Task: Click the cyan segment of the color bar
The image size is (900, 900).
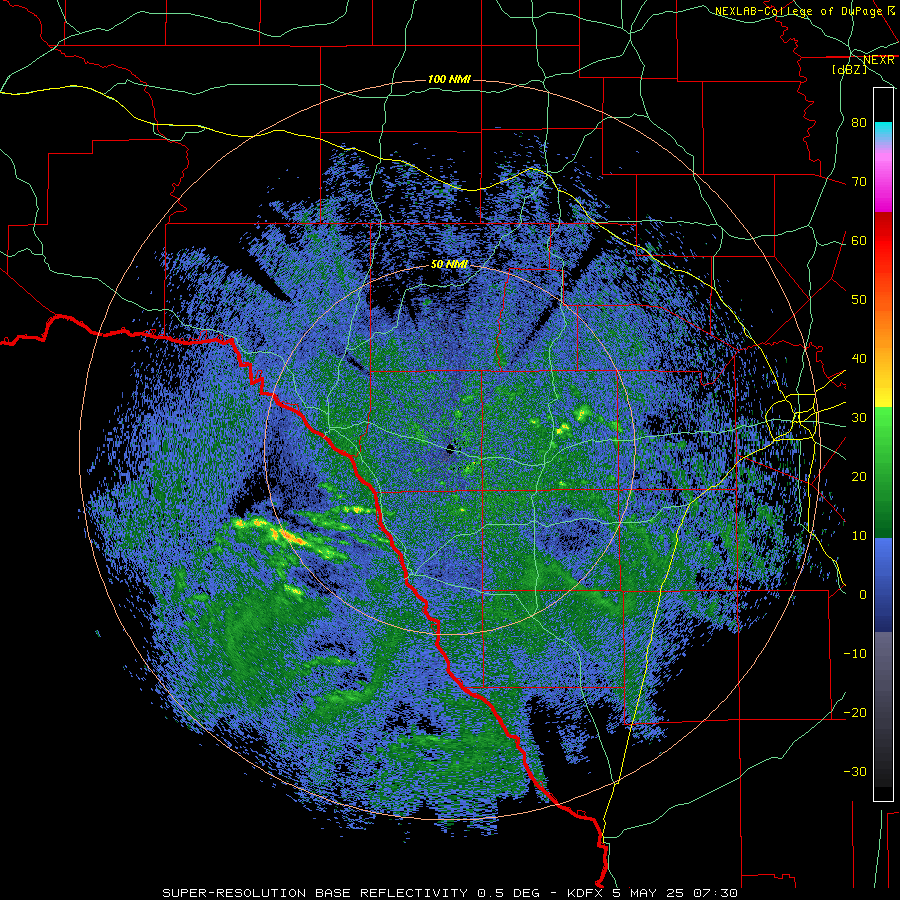Action: pos(883,131)
